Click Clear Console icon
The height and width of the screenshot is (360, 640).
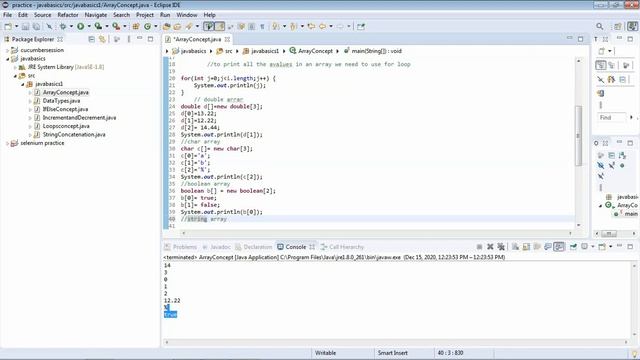pos(515,247)
